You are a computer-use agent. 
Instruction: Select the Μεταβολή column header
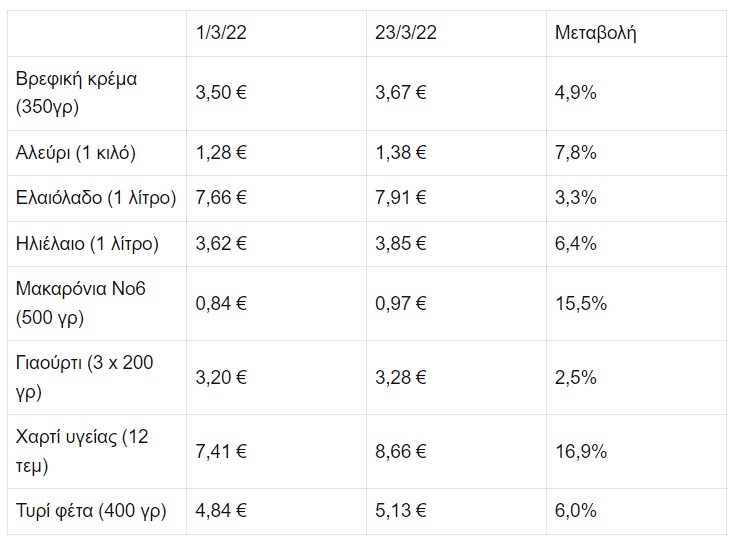(x=636, y=33)
